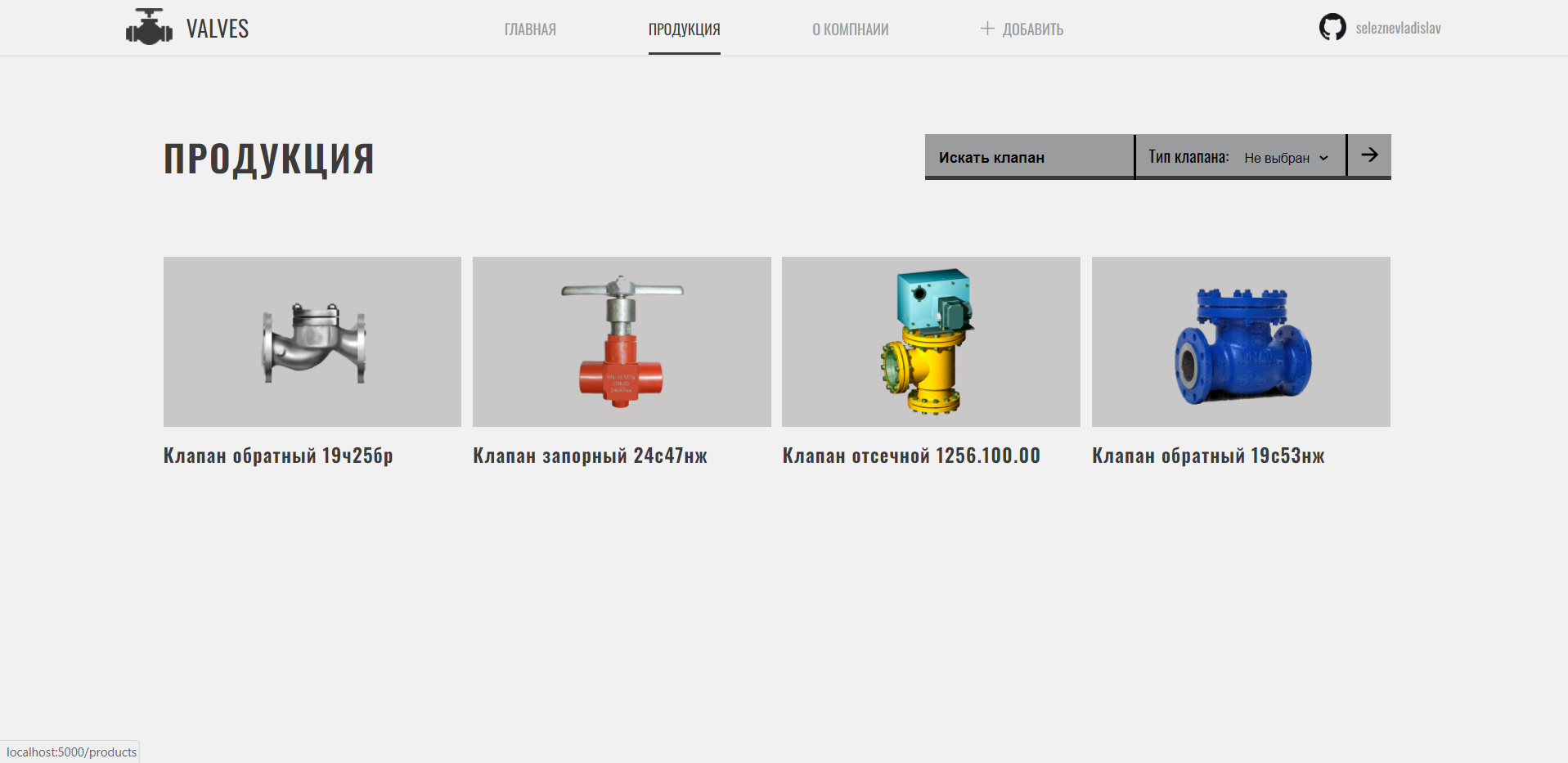Open the image of Клапан отсечной 1256.100.00

pyautogui.click(x=930, y=342)
